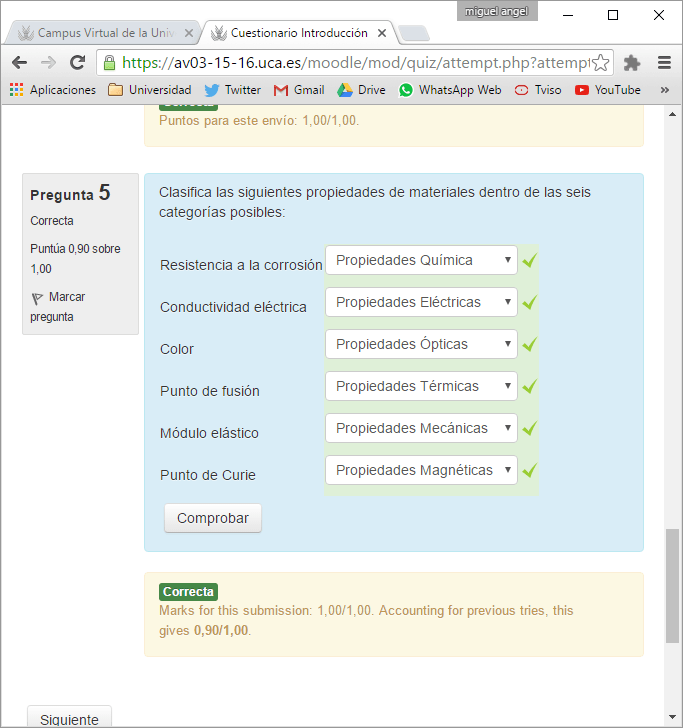Click the Punto de Curie label

(x=208, y=475)
